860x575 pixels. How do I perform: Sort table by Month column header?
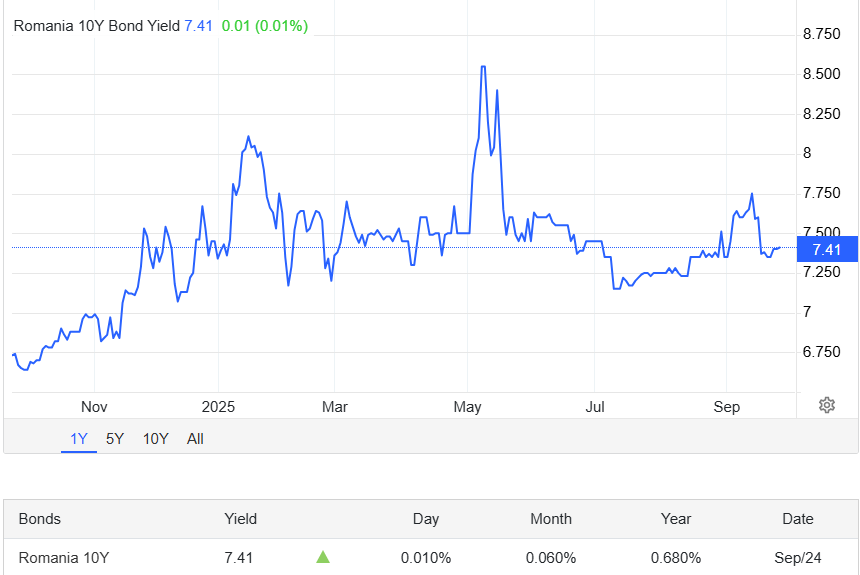pos(551,519)
